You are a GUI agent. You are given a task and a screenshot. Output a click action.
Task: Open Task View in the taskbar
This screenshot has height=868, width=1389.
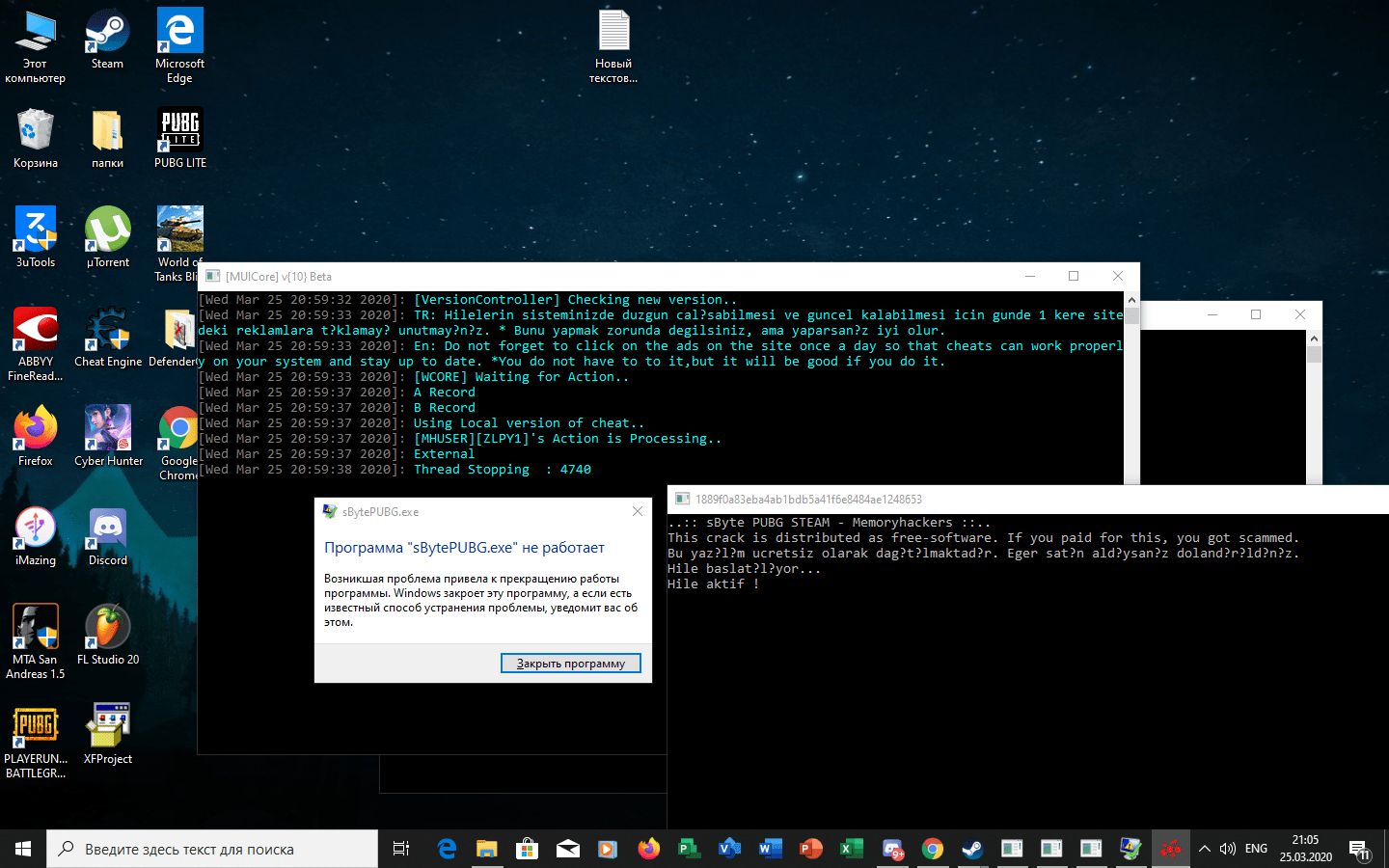tap(401, 849)
